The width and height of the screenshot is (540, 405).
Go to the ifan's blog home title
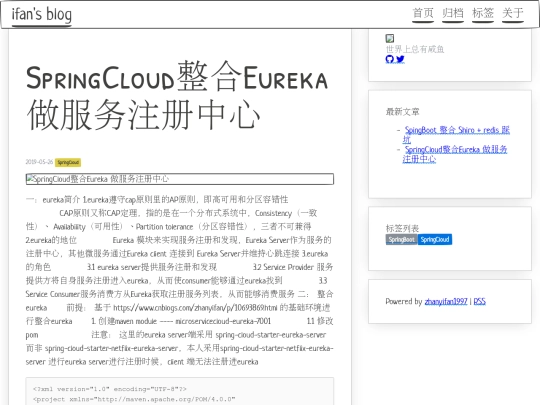pyautogui.click(x=42, y=14)
